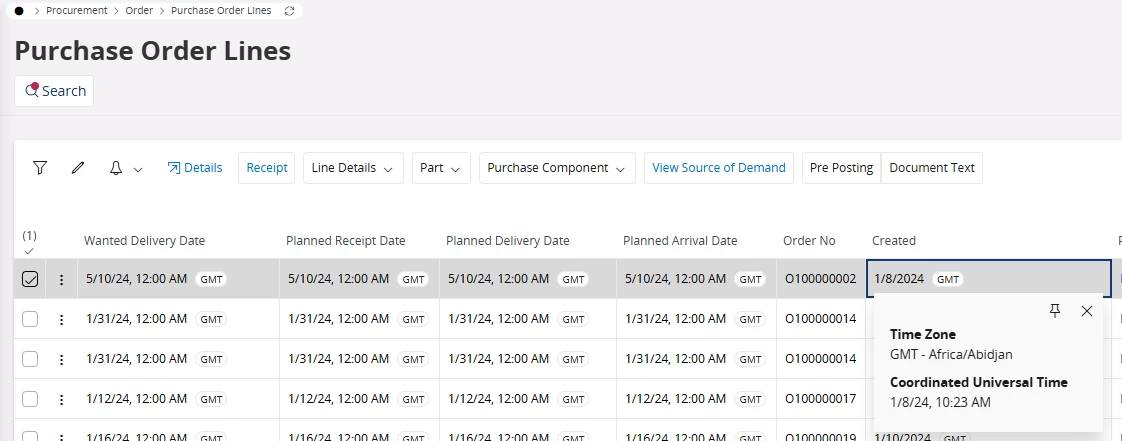The image size is (1122, 441).
Task: Check the 1/12/24 row checkbox
Action: [30, 399]
